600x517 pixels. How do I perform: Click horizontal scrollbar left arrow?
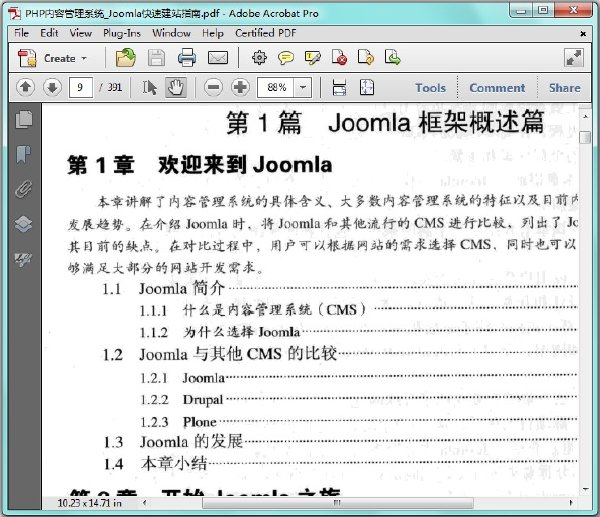(144, 502)
